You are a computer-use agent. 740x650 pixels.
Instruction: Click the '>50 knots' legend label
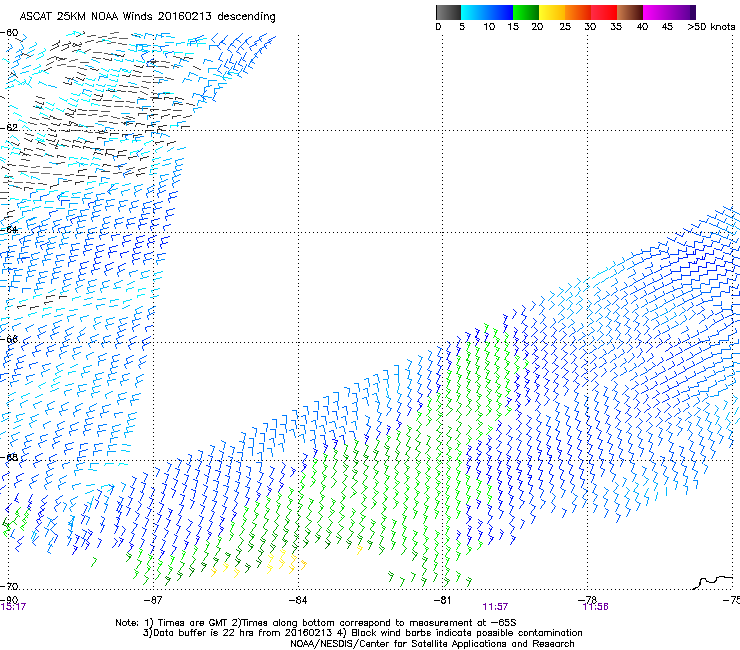(711, 27)
